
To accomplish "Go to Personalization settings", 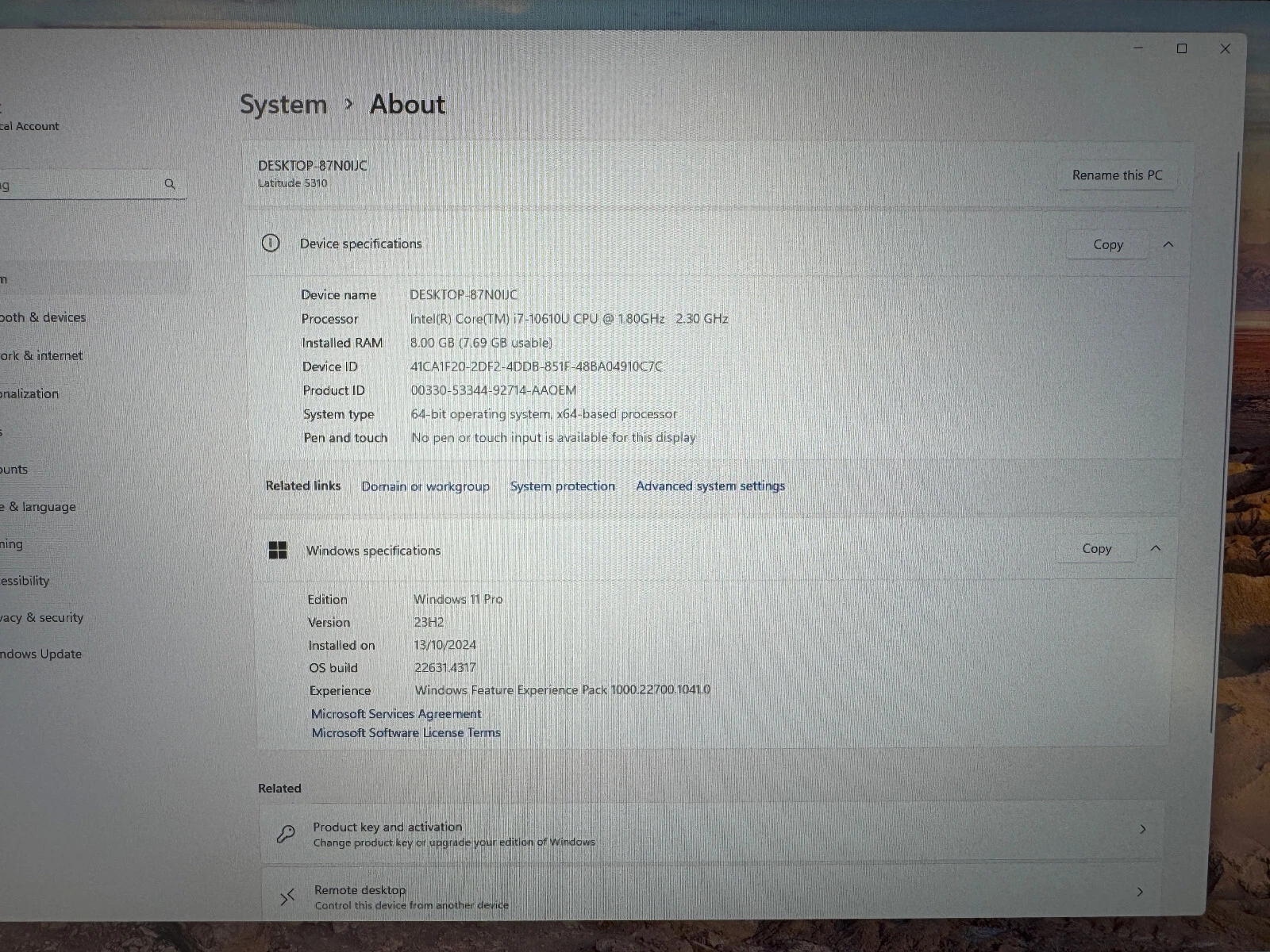I will (29, 393).
